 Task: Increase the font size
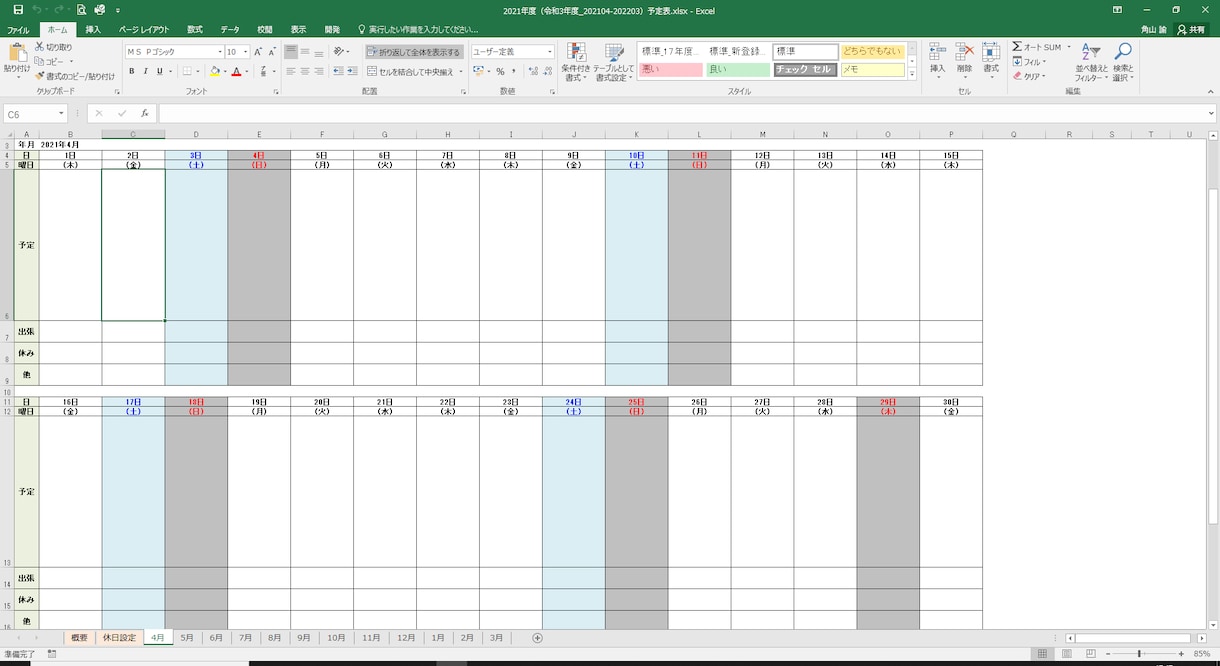click(258, 52)
